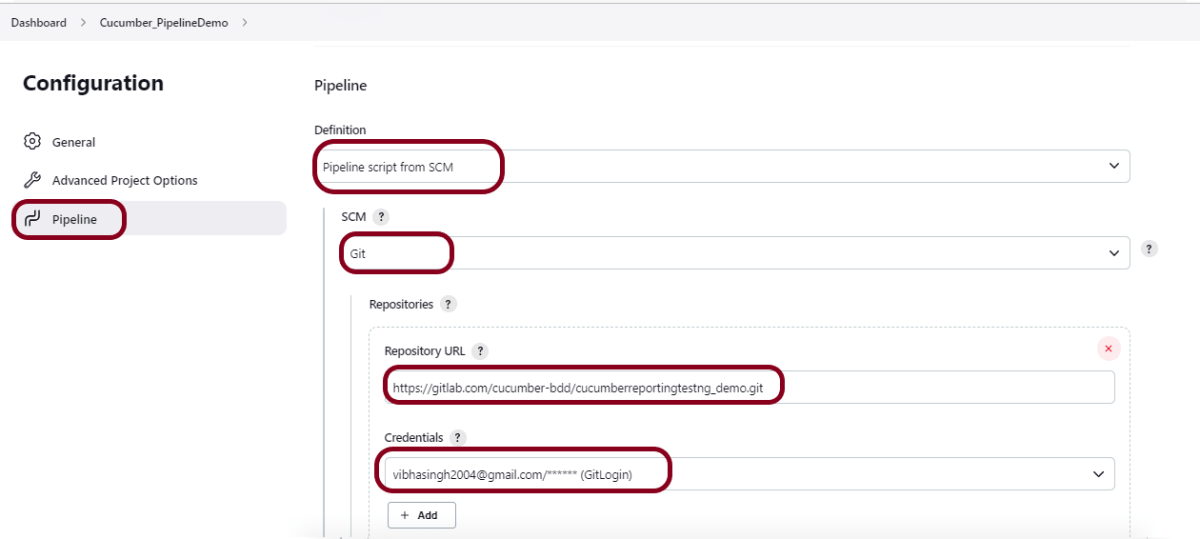The height and width of the screenshot is (539, 1200).
Task: Open the Cucumber_PipelineDemo breadcrumb link
Action: [163, 23]
